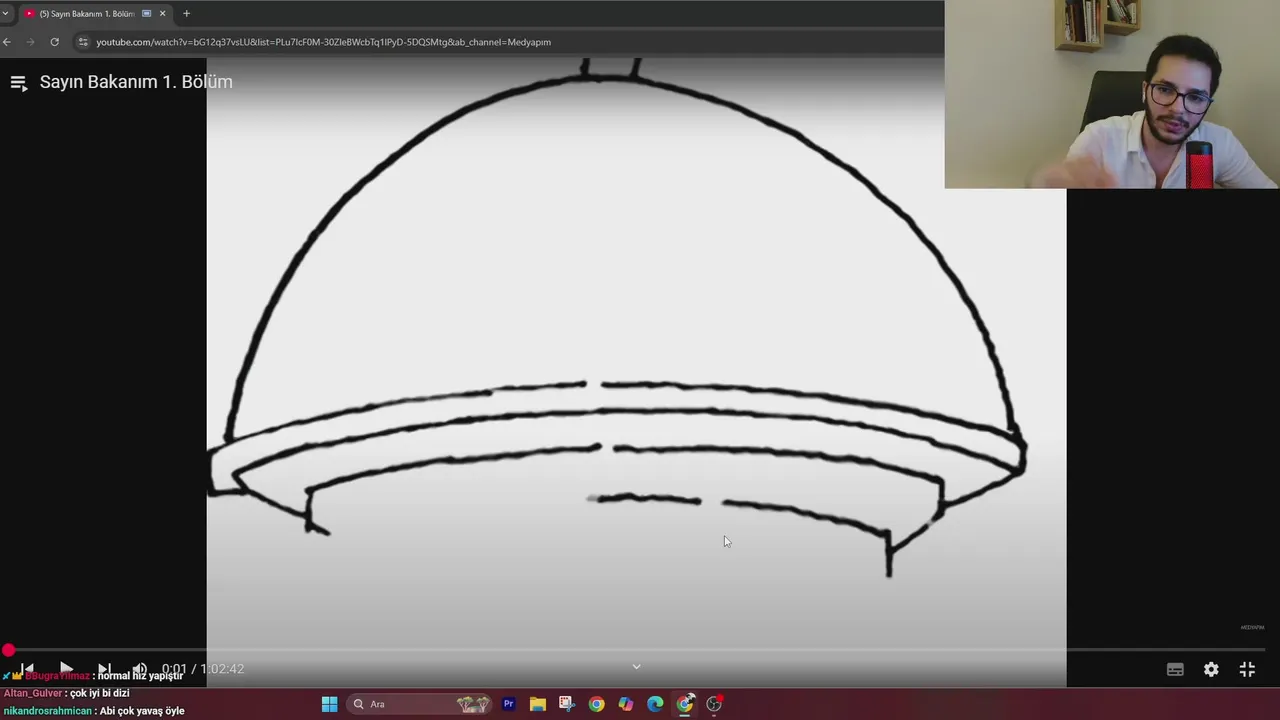This screenshot has width=1280, height=720.
Task: Launch Google Chrome from taskbar
Action: pyautogui.click(x=596, y=704)
